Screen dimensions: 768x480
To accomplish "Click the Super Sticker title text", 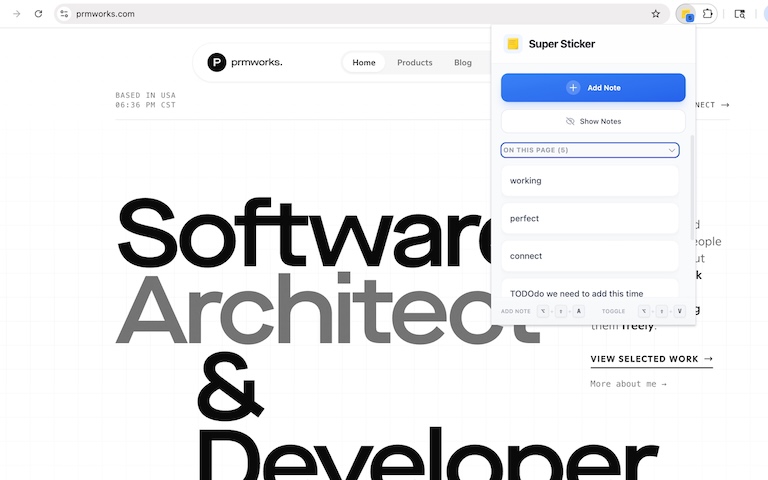I will coord(562,44).
